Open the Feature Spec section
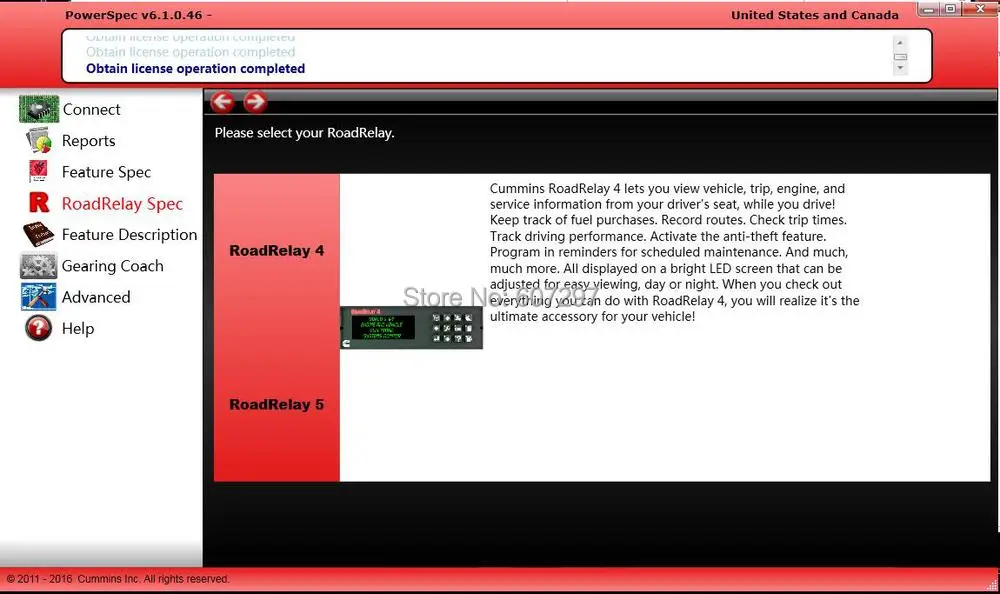This screenshot has width=1000, height=594. (107, 172)
